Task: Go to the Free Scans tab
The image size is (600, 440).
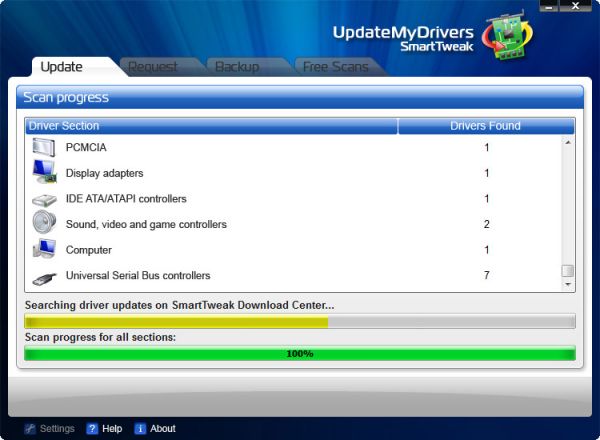Action: point(334,67)
